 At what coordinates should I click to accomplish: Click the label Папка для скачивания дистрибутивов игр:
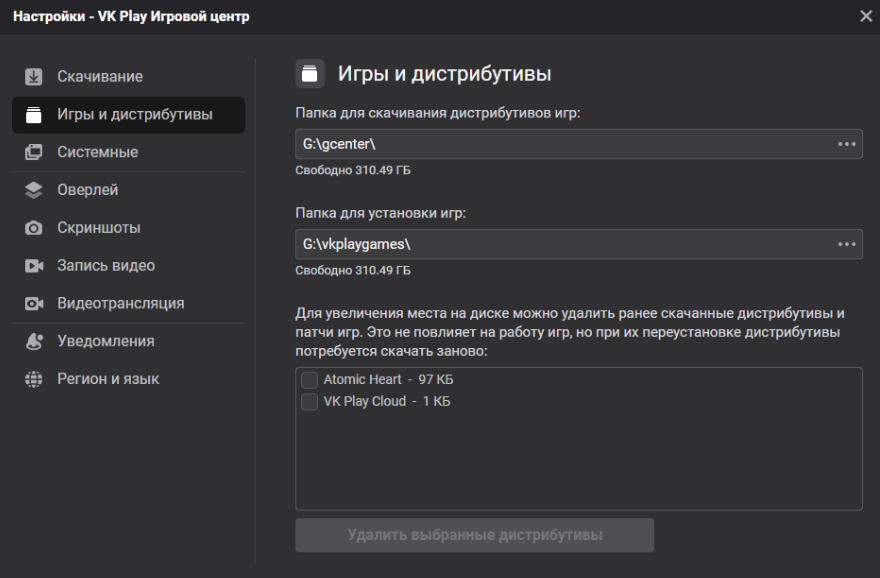click(438, 113)
